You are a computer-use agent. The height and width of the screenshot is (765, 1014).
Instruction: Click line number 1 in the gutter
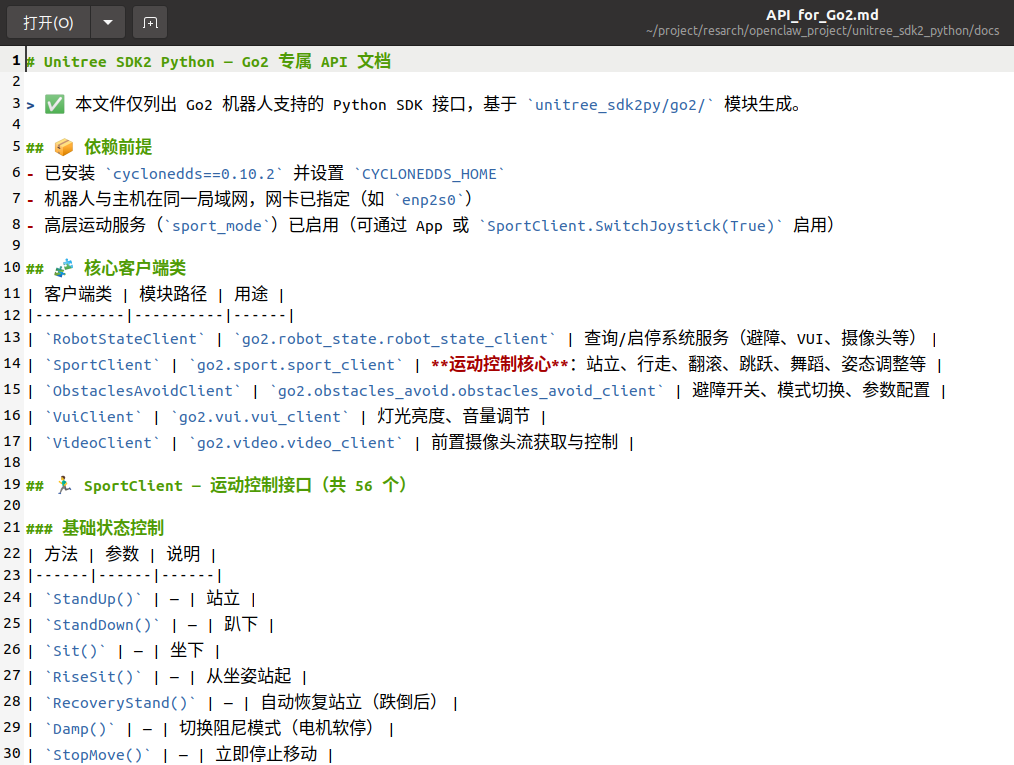[x=16, y=61]
